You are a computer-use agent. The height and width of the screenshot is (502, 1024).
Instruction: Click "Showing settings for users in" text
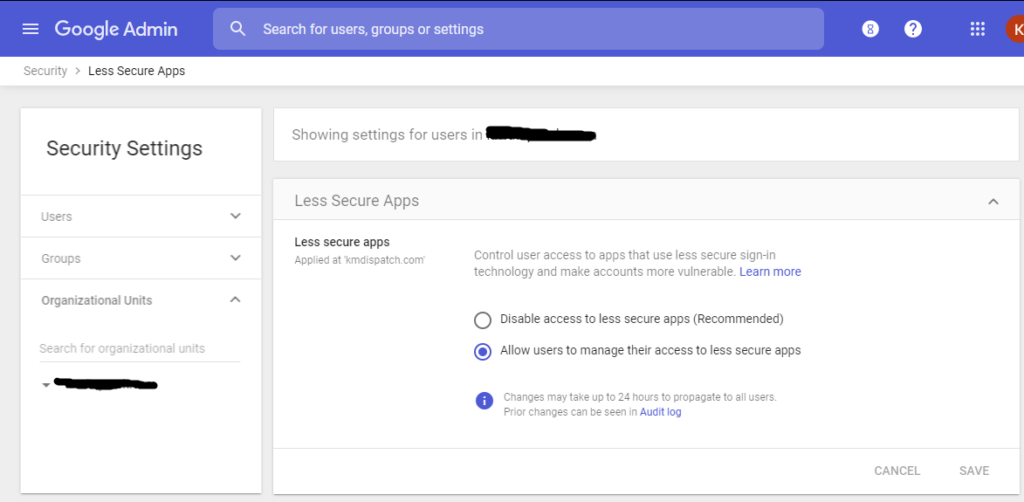pyautogui.click(x=387, y=135)
